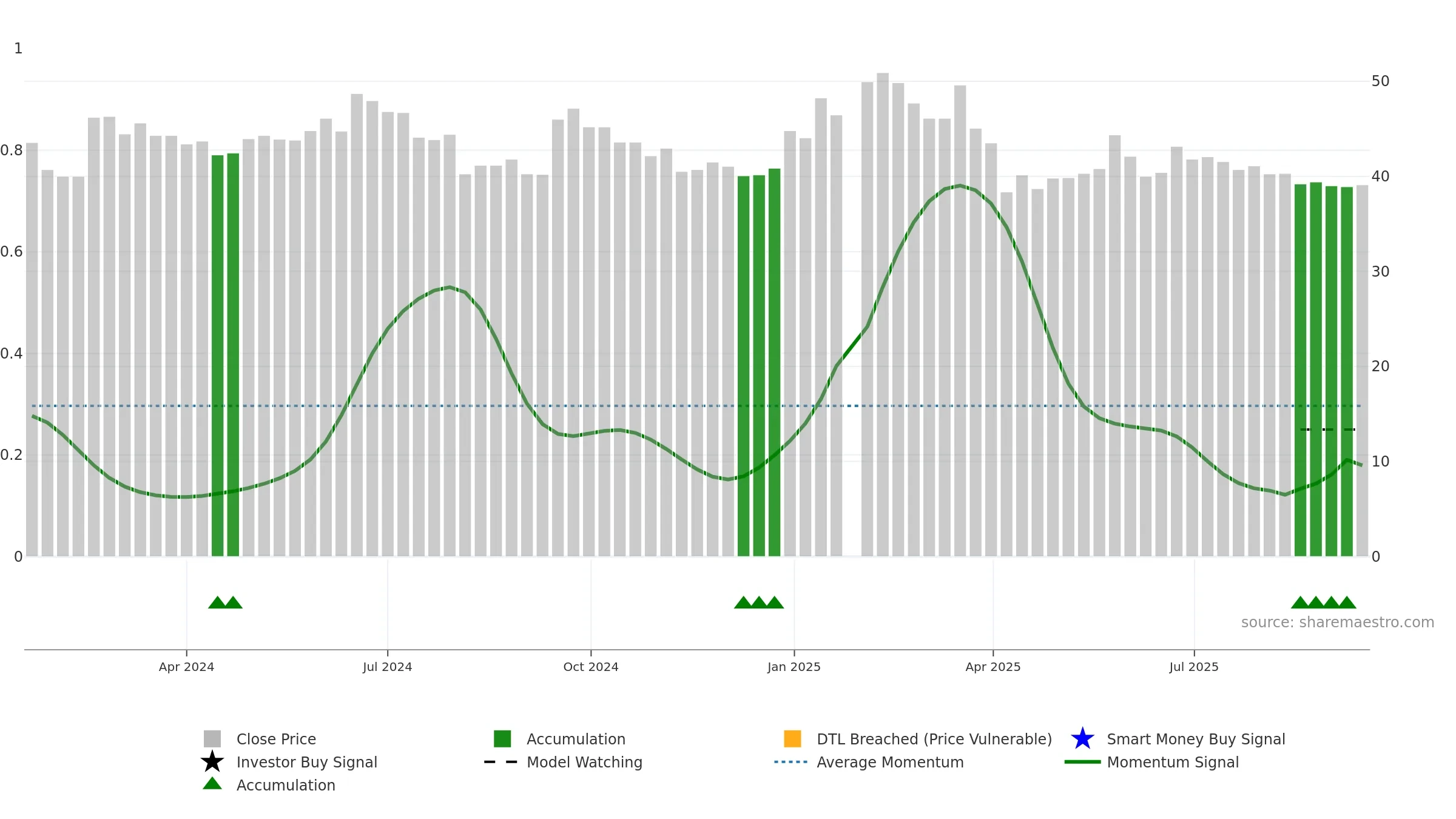Click the first accumulation triangle near Apr 2024

pos(217,602)
